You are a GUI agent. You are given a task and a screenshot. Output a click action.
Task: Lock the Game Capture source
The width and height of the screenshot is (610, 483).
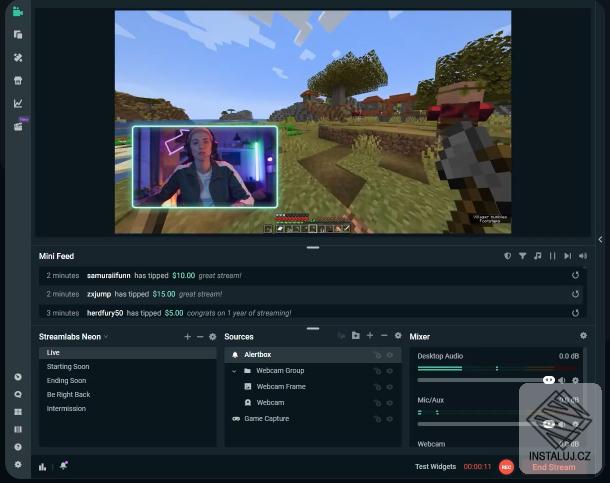377,419
